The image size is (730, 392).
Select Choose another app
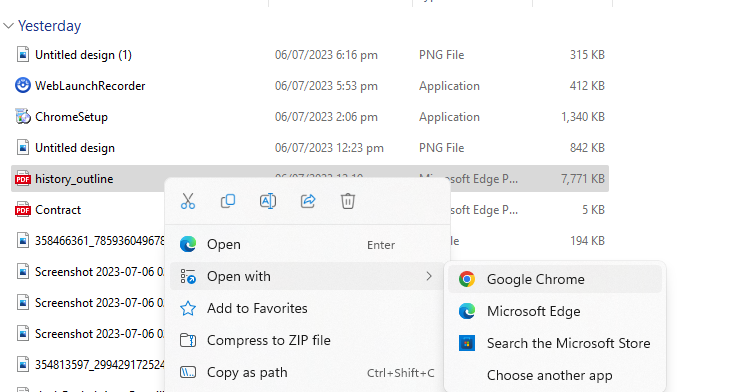(x=554, y=375)
